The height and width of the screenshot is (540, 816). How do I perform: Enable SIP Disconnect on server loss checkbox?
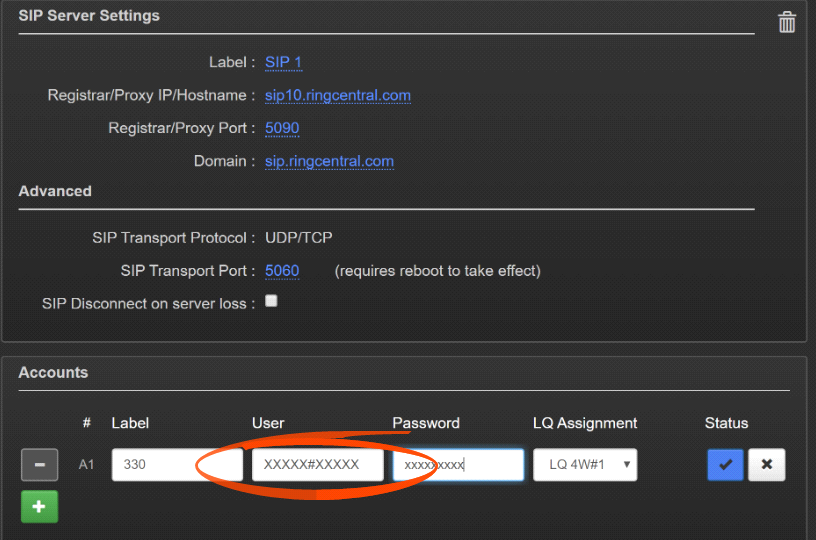pyautogui.click(x=271, y=301)
